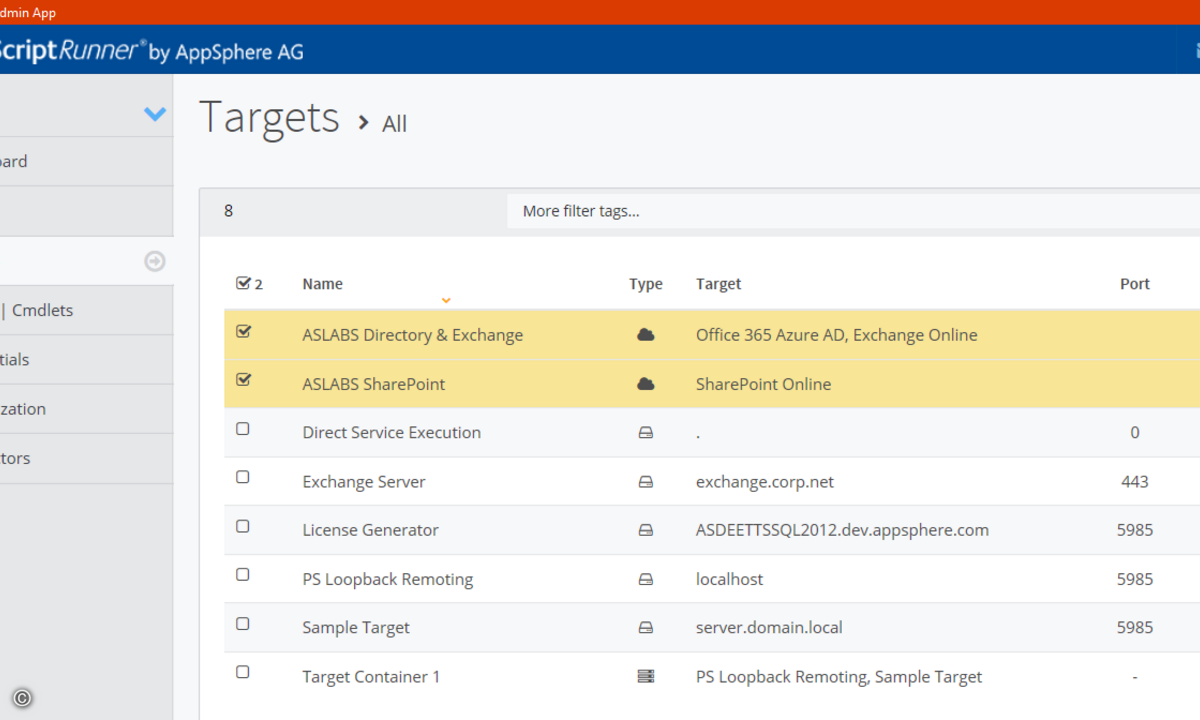1200x720 pixels.
Task: Click the server icon for Direct Service Execution
Action: coord(645,433)
